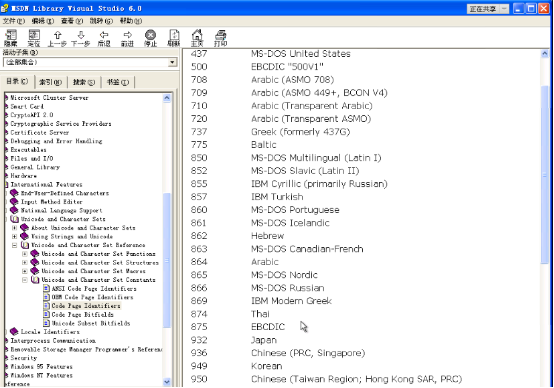Image resolution: width=554 pixels, height=388 pixels.
Task: Refresh the page using Refresh icon
Action: point(174,38)
